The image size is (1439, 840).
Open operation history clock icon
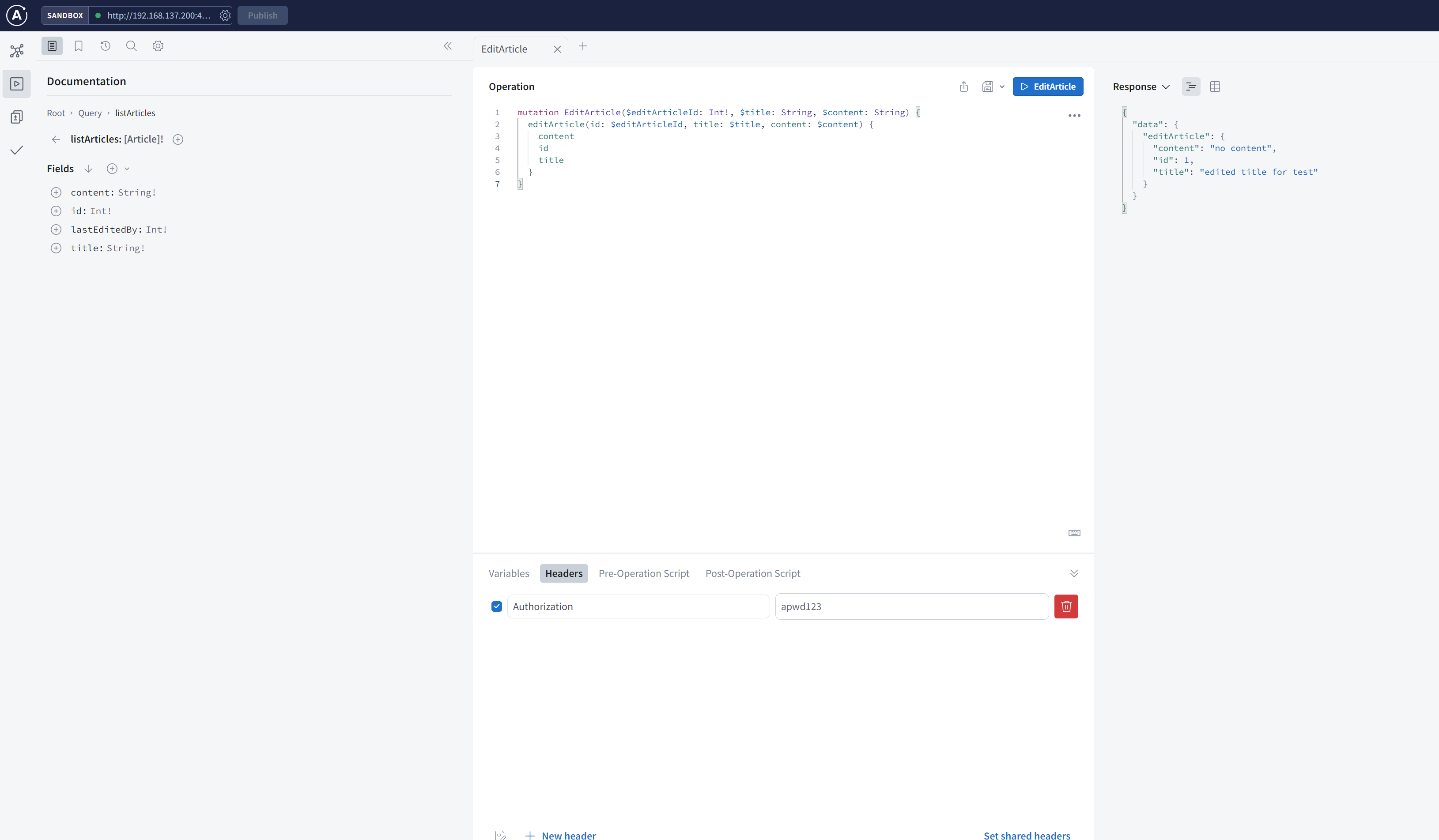coord(105,46)
